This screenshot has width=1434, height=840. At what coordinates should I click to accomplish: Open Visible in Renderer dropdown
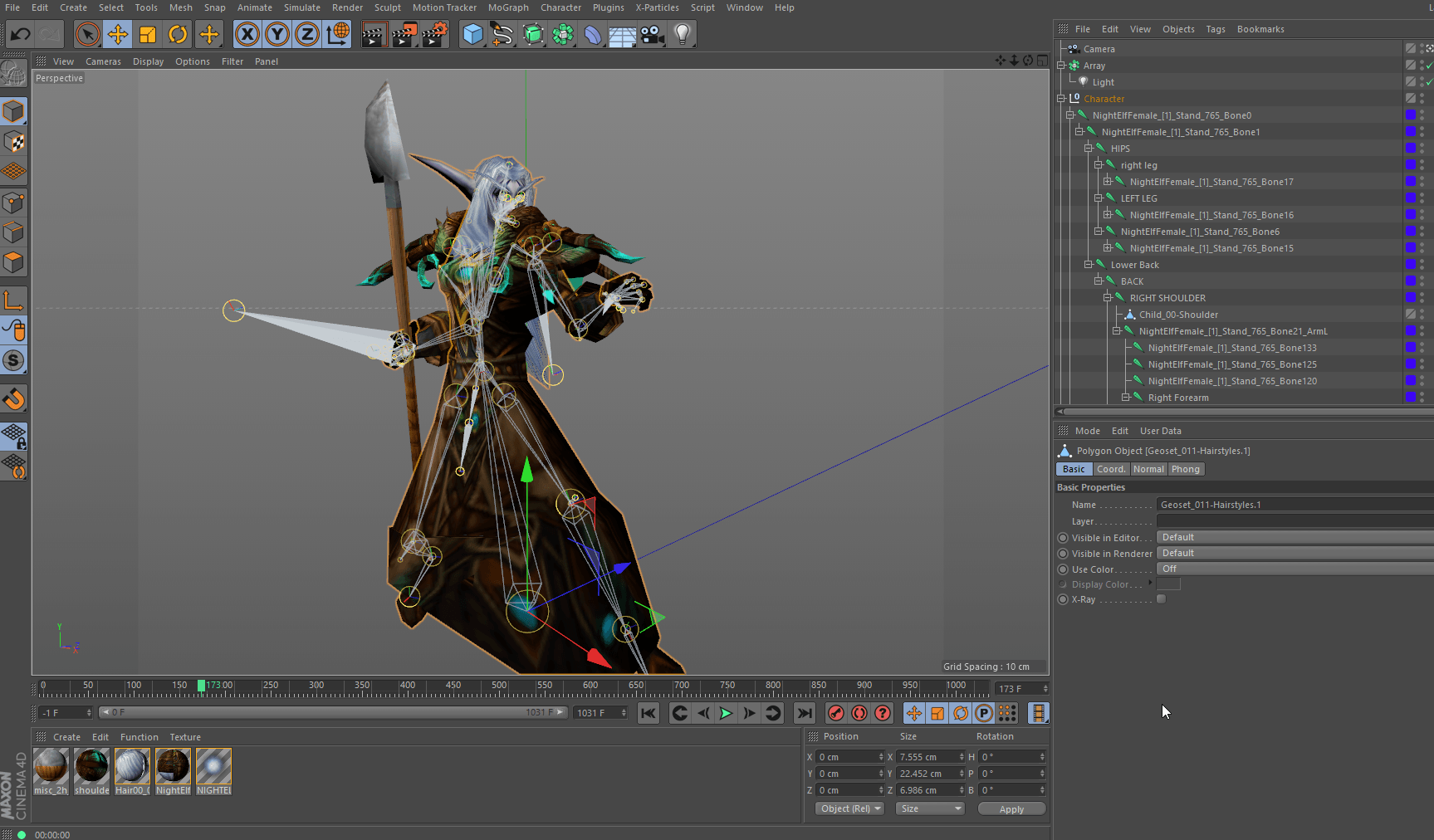point(1295,553)
